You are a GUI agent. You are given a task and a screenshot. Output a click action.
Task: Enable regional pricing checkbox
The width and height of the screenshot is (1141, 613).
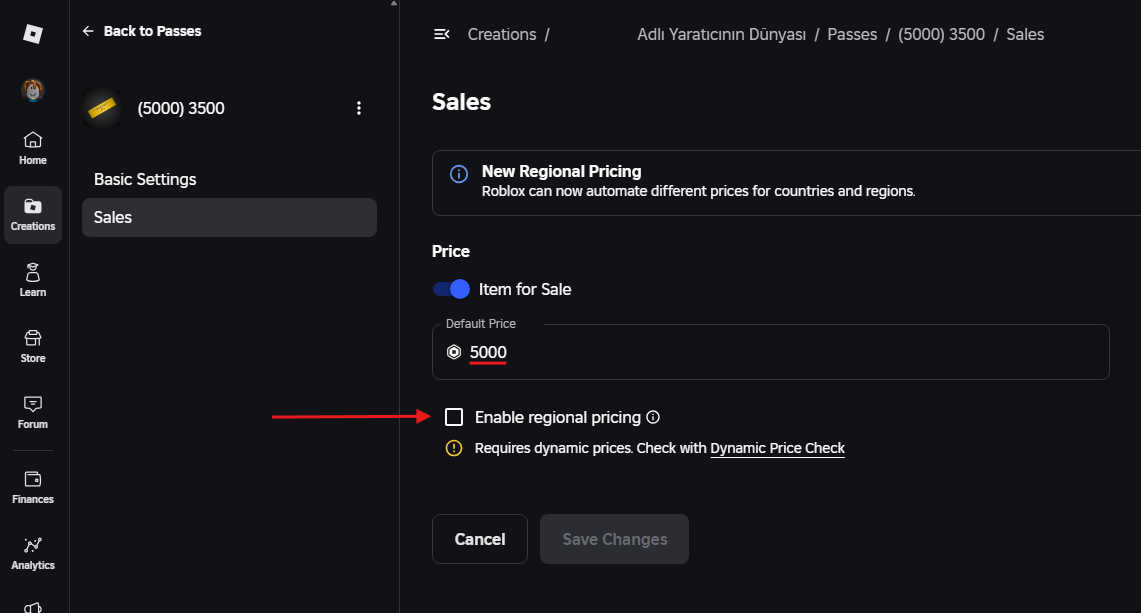click(x=454, y=417)
